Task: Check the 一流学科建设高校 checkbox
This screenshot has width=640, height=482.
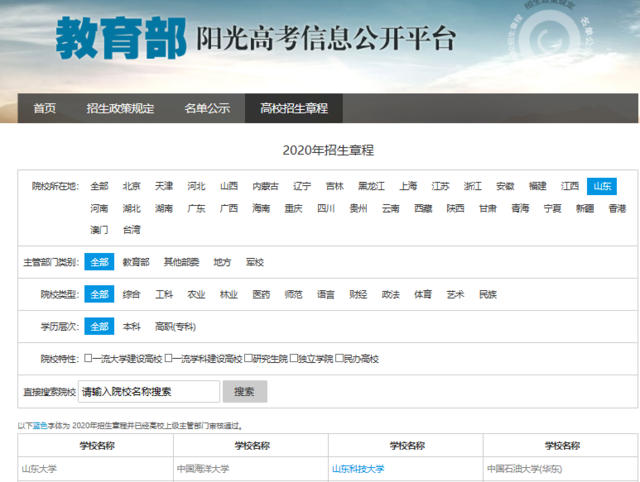Action: [169, 358]
